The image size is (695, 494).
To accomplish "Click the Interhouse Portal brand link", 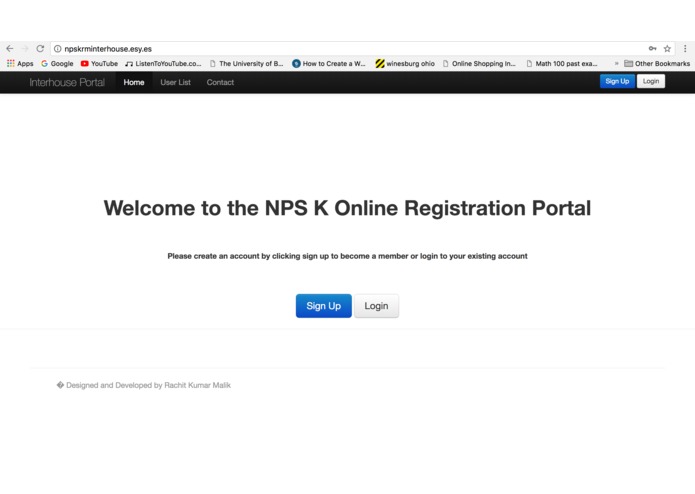I will pyautogui.click(x=67, y=82).
